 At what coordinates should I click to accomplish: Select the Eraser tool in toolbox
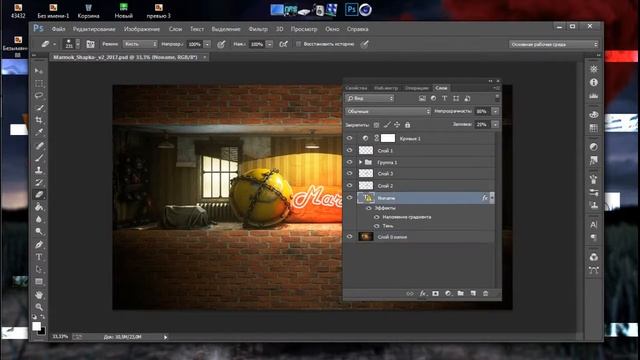pos(39,195)
